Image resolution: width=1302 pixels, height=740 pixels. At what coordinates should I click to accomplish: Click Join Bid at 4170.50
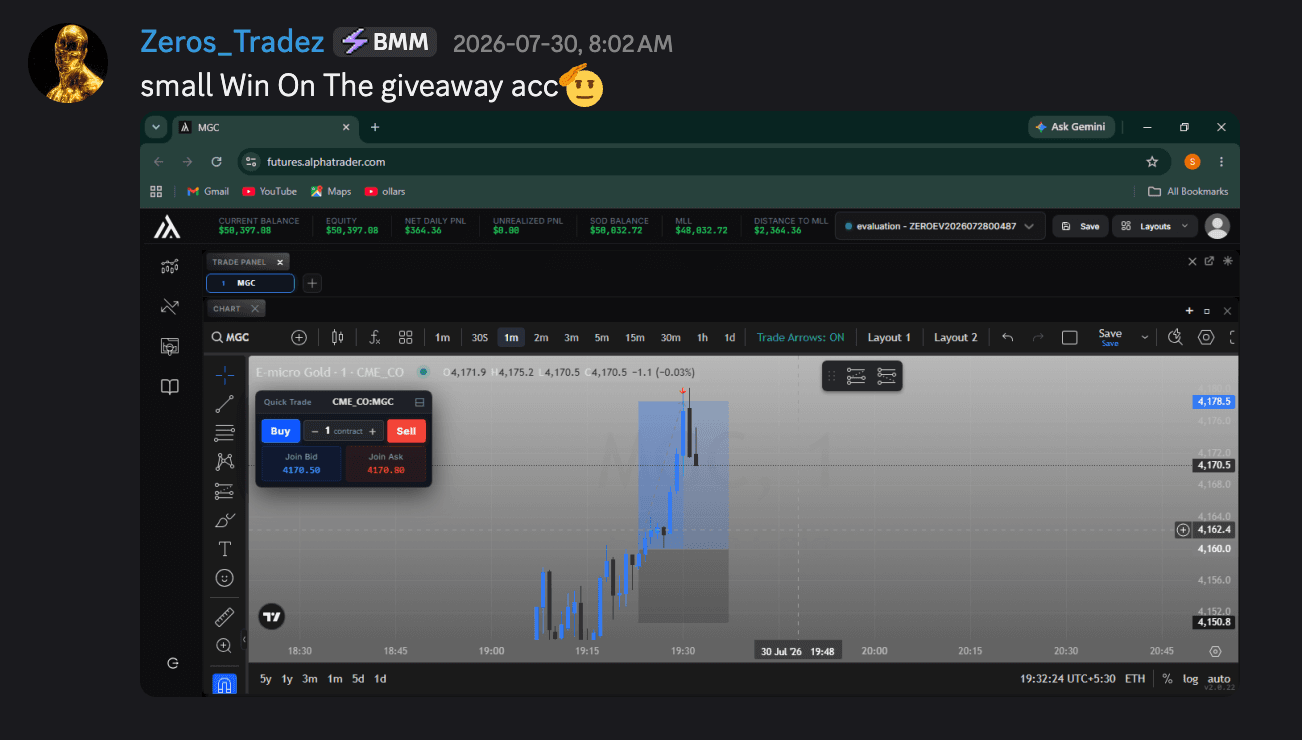click(301, 463)
